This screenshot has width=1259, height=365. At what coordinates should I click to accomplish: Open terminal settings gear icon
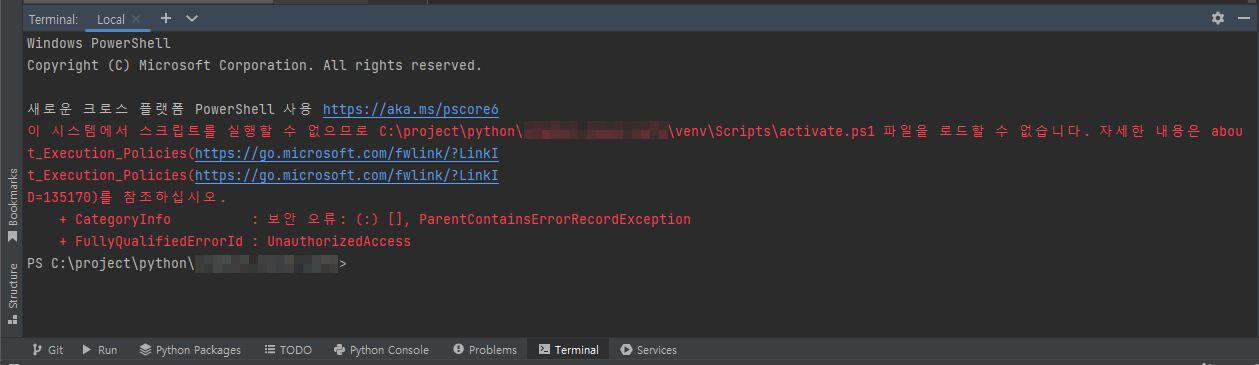click(1217, 18)
